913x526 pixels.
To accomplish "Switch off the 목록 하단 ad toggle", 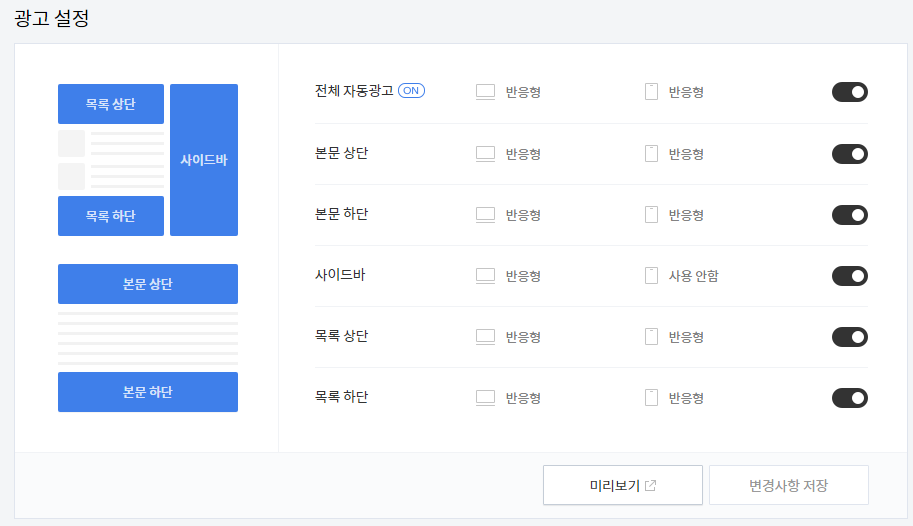I will [x=850, y=398].
